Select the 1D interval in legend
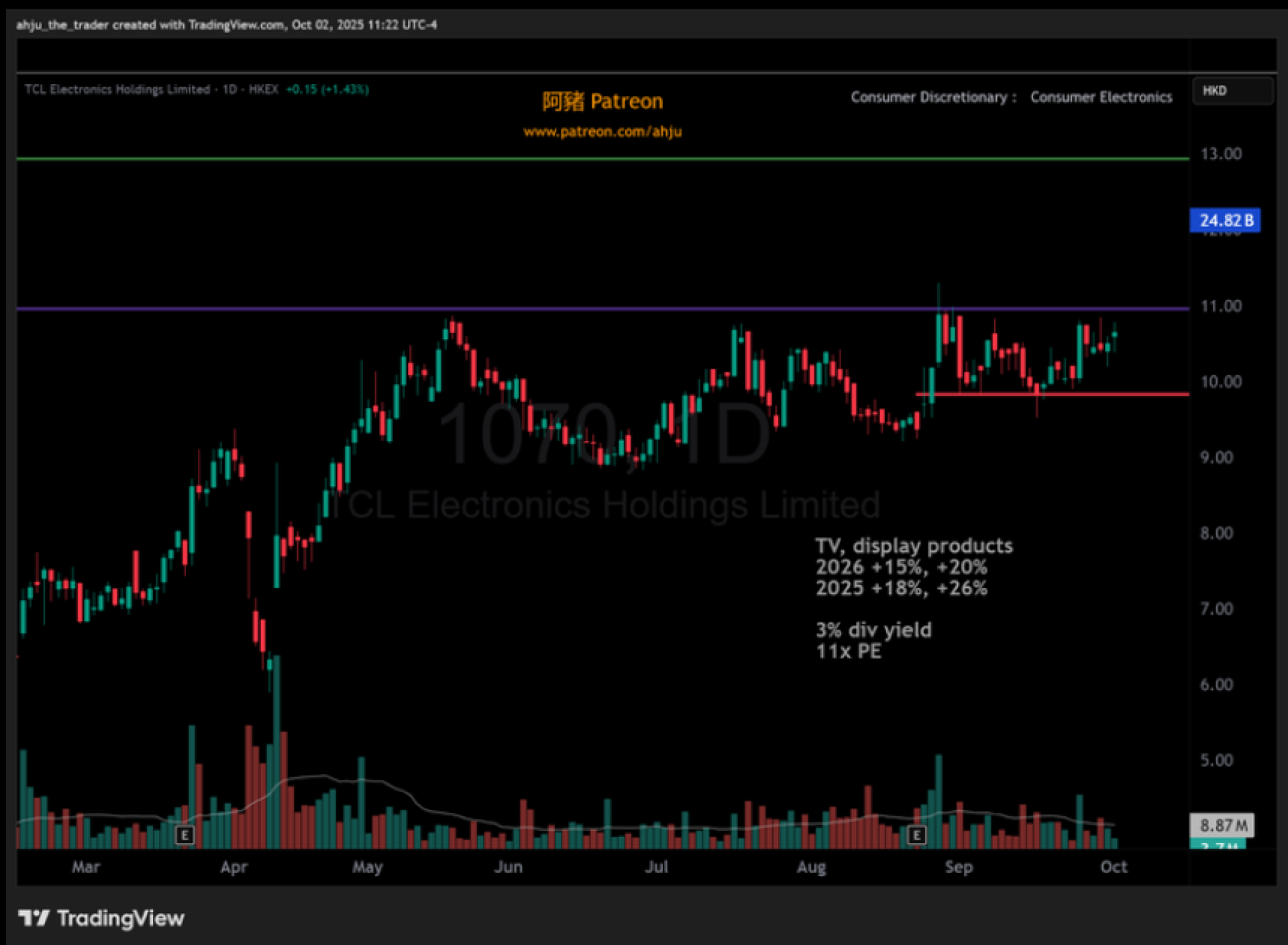Image resolution: width=1288 pixels, height=945 pixels. 229,89
